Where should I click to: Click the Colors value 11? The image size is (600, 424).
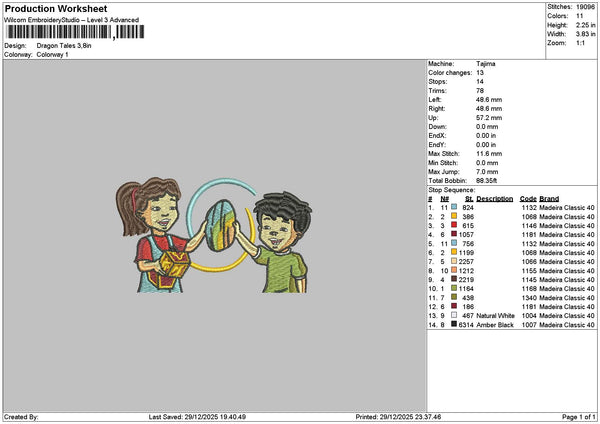[580, 16]
